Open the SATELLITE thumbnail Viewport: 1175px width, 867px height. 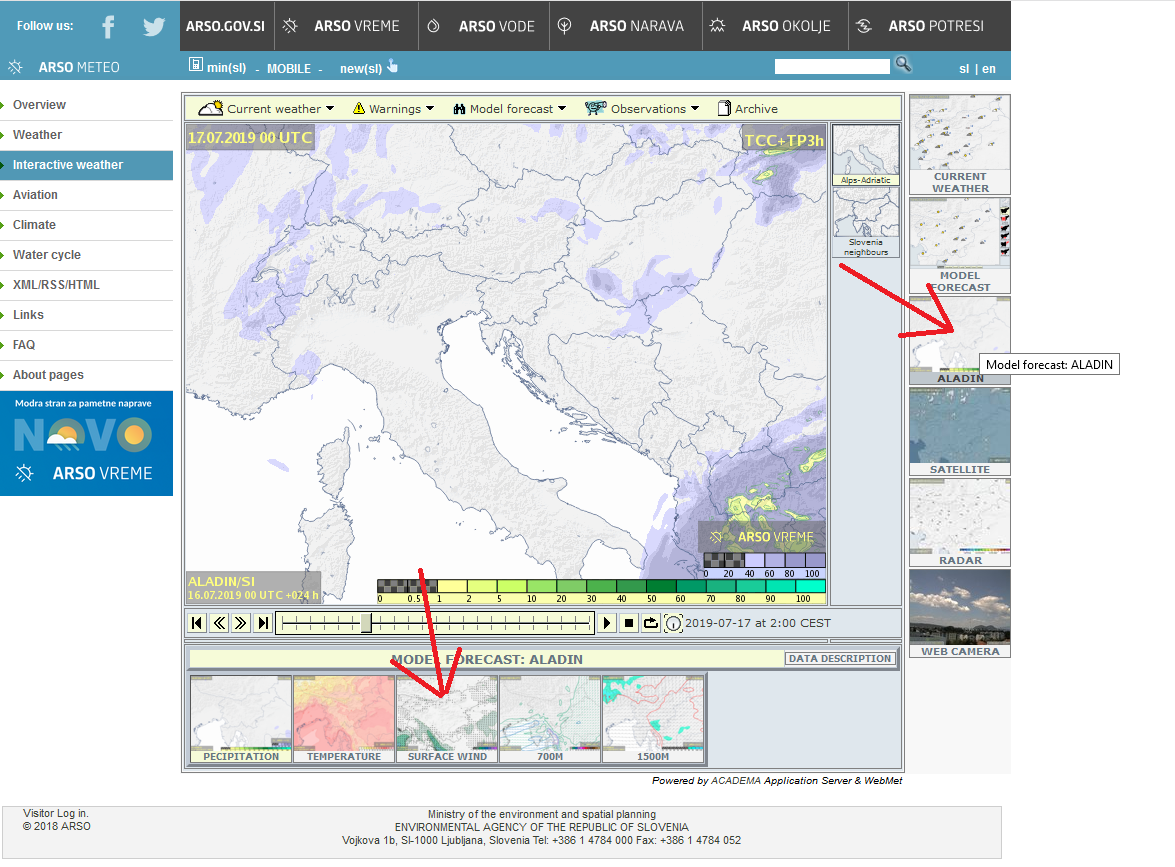click(960, 432)
